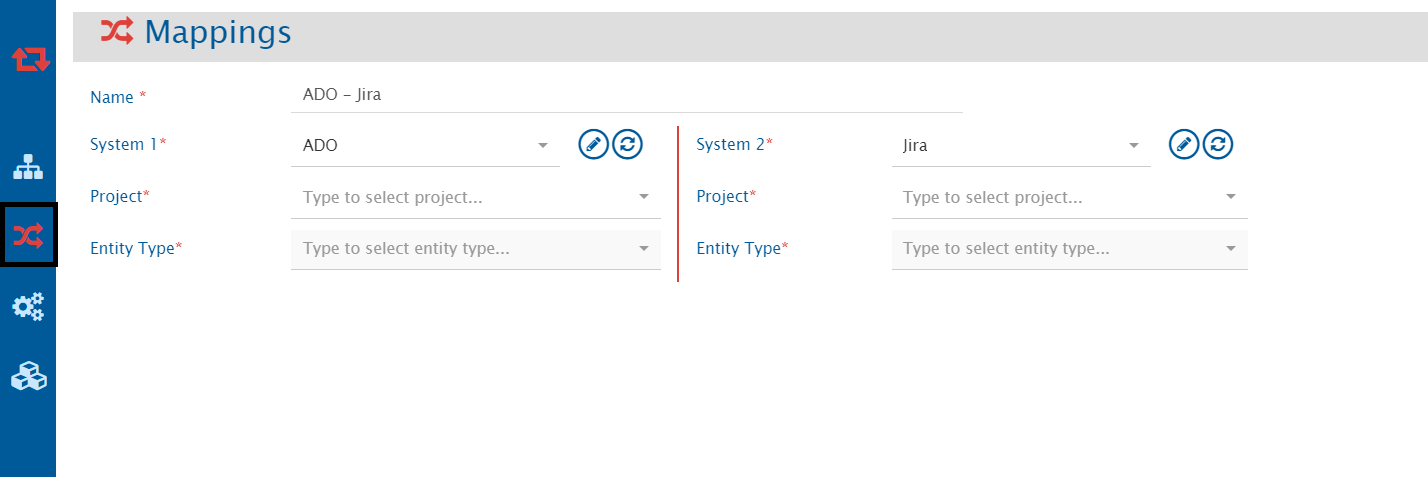Edit System 1 using the pencil icon
The width and height of the screenshot is (1428, 477).
point(594,145)
